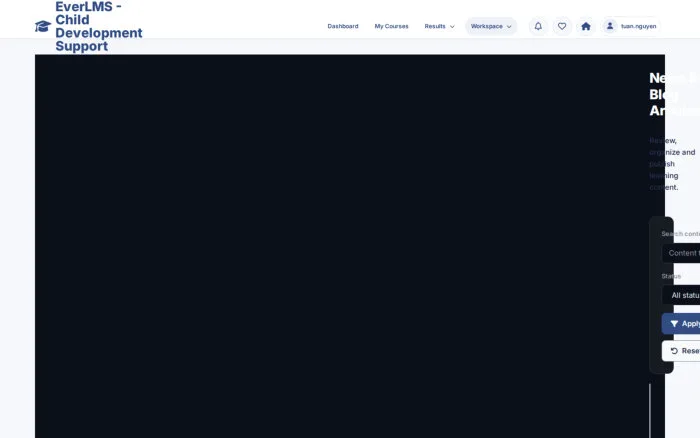Go to home via the house icon
Screen dimensions: 700x438
pyautogui.click(x=586, y=26)
